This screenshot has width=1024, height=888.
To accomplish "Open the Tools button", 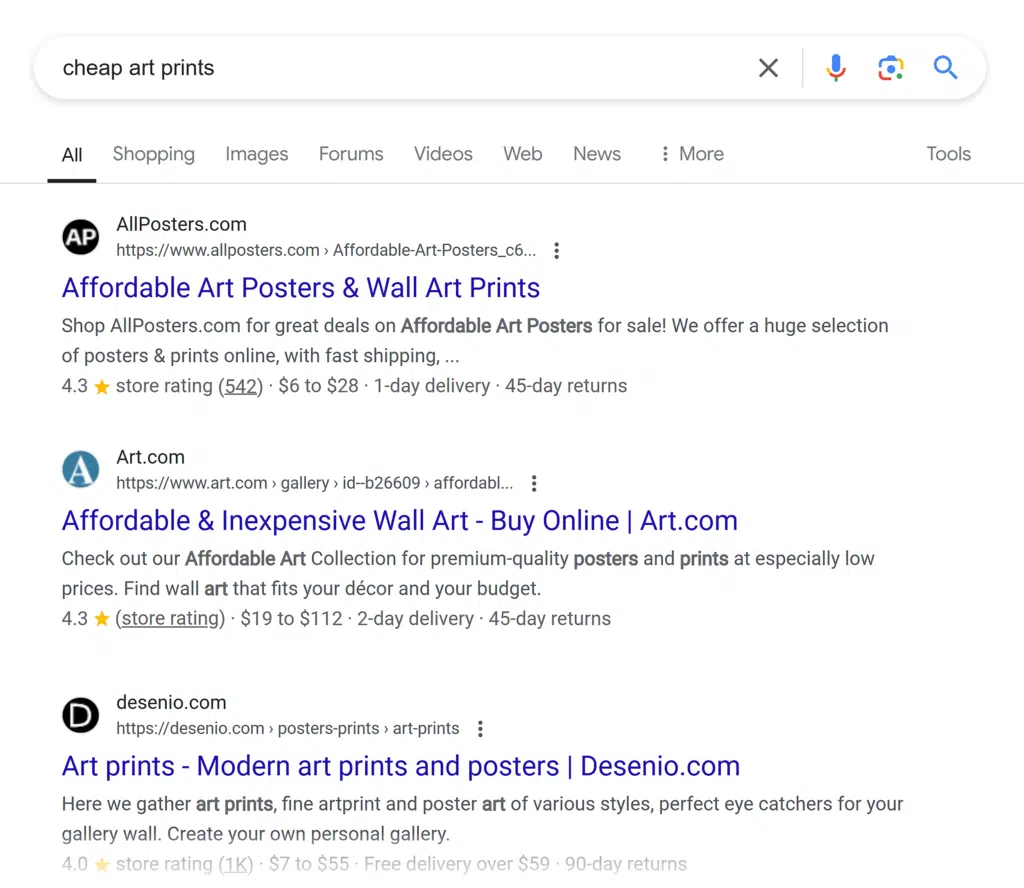I will pyautogui.click(x=948, y=154).
